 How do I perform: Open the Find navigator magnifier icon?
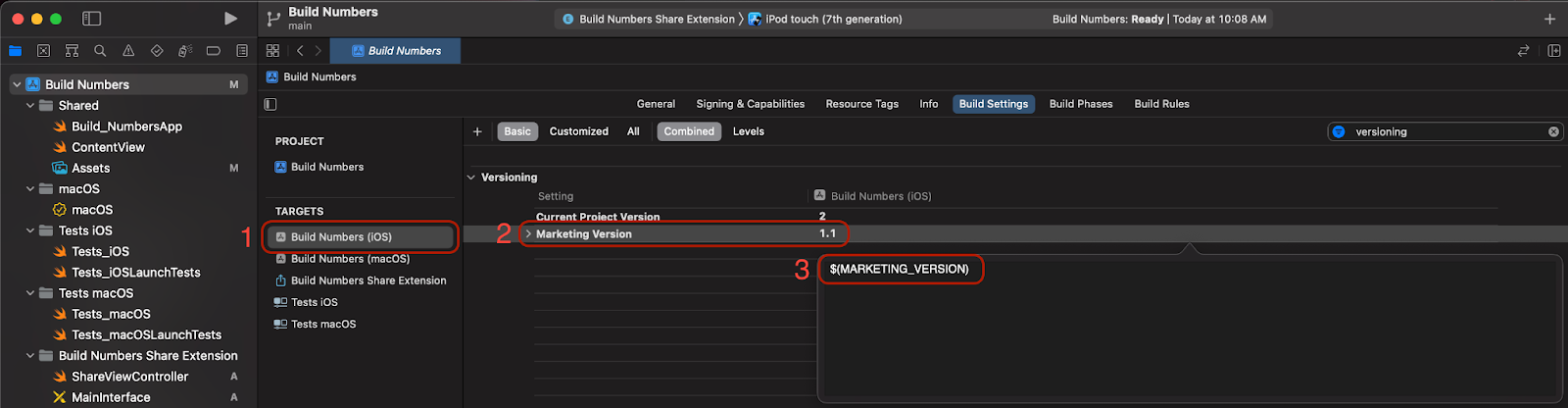point(100,51)
